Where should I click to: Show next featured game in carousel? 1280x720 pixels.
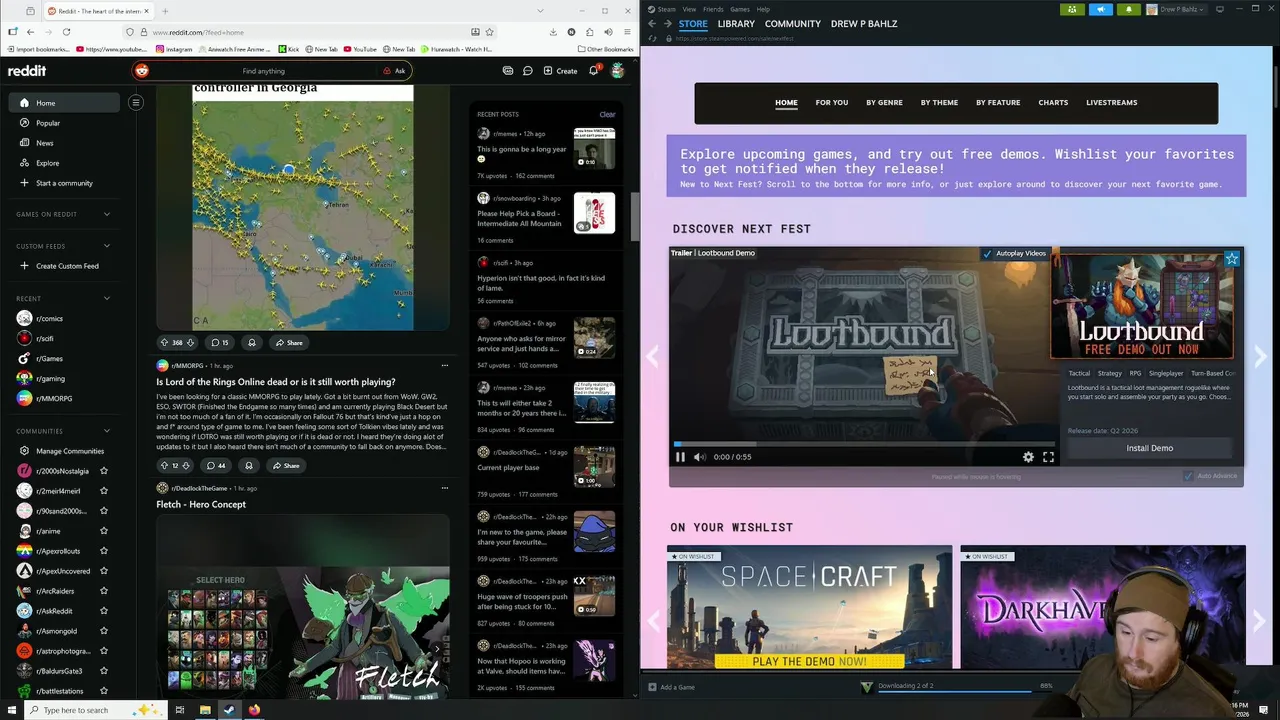1260,356
